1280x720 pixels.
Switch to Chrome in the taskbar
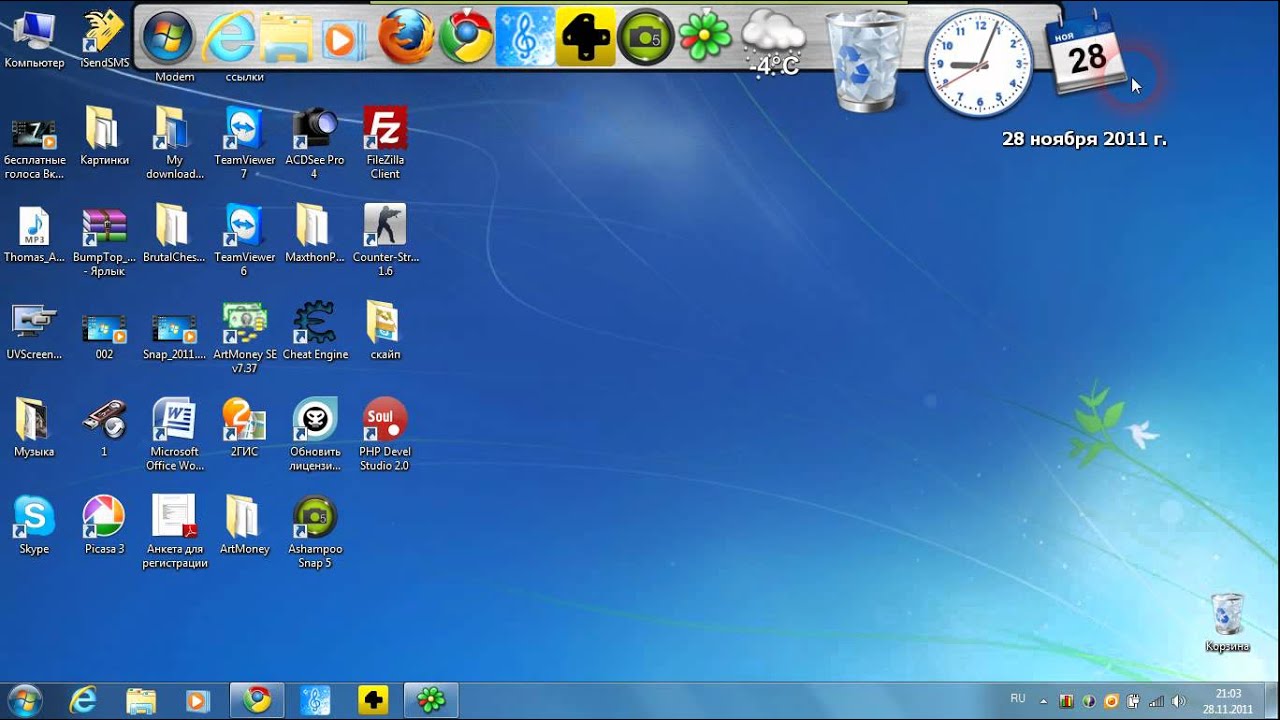click(x=257, y=700)
